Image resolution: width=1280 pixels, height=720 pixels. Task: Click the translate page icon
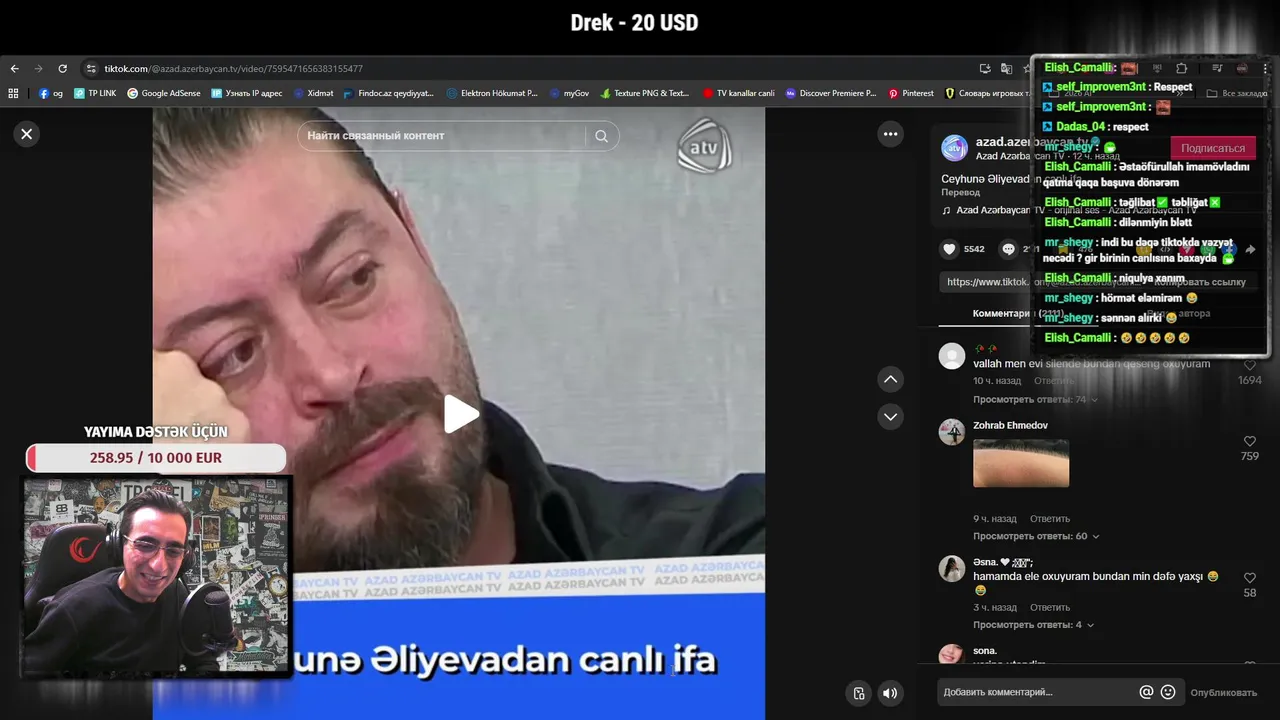click(1006, 68)
